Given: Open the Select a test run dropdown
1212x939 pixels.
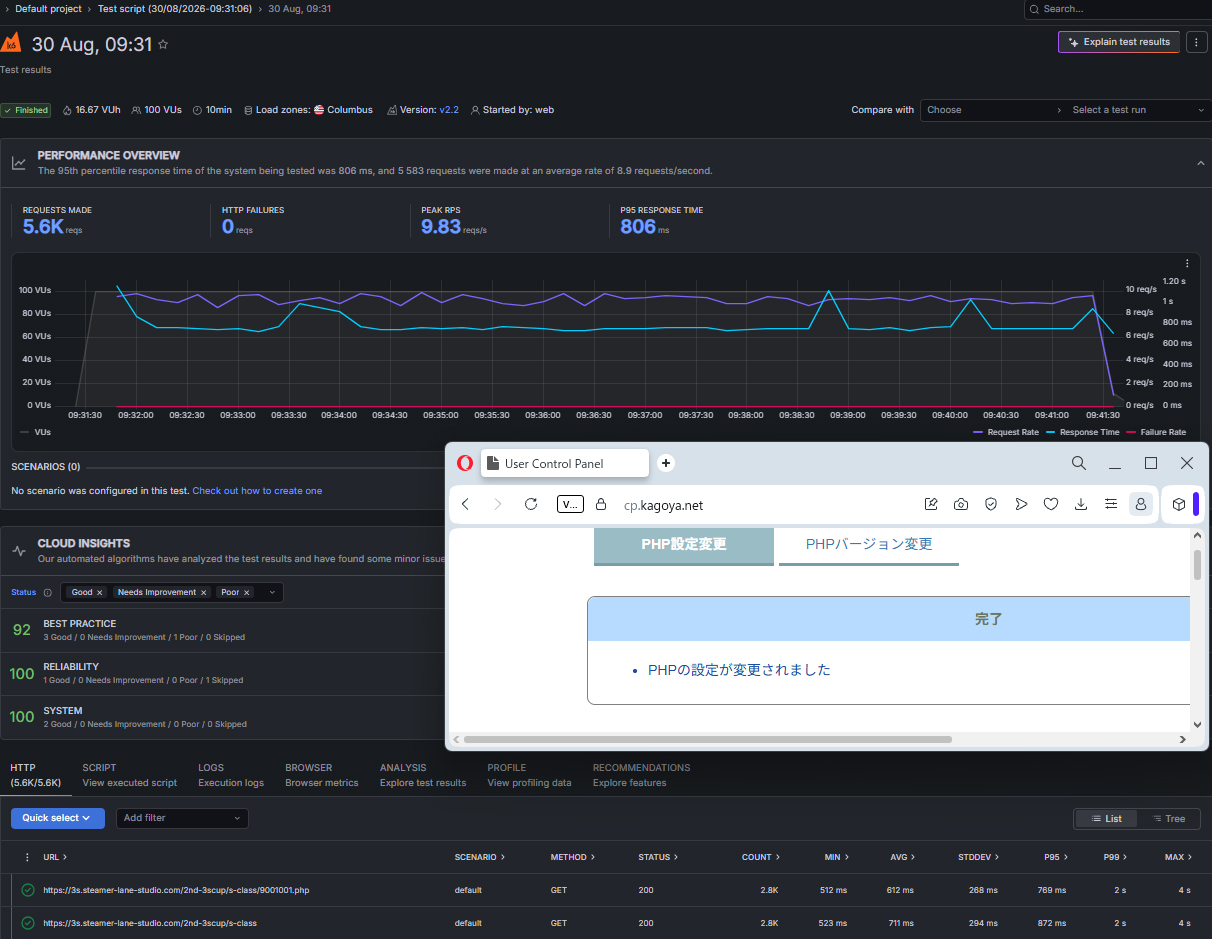Looking at the screenshot, I should pos(1138,110).
